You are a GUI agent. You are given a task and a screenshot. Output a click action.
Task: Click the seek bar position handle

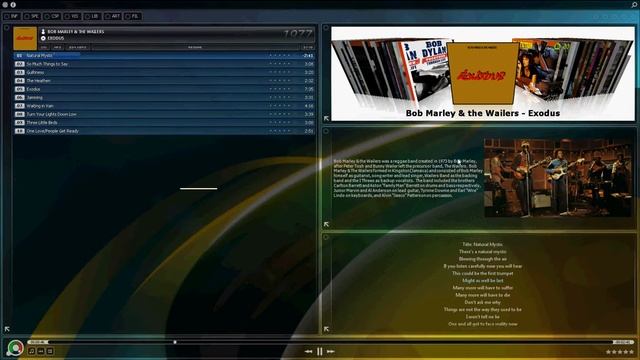click(175, 342)
